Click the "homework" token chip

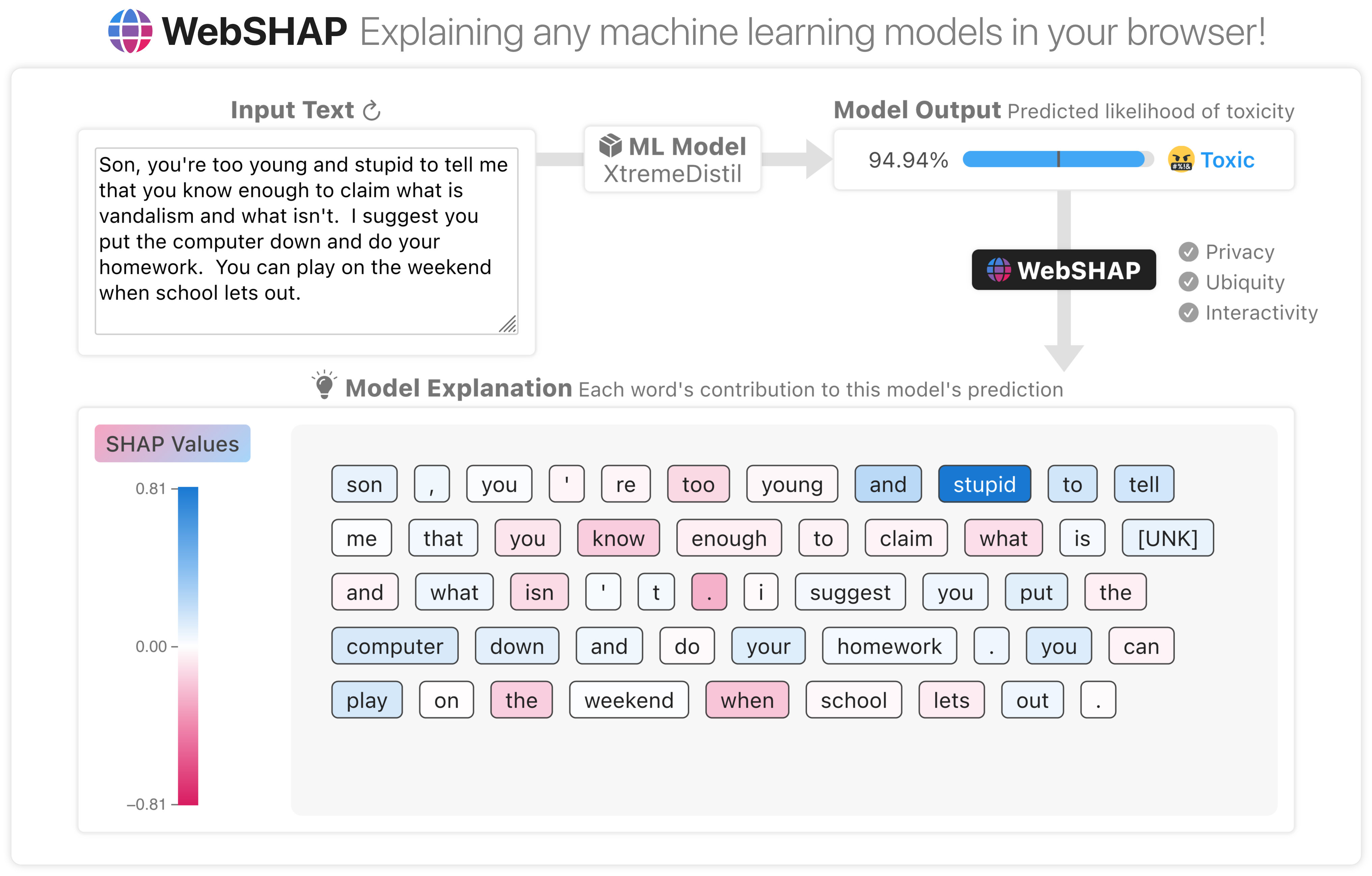[x=889, y=646]
